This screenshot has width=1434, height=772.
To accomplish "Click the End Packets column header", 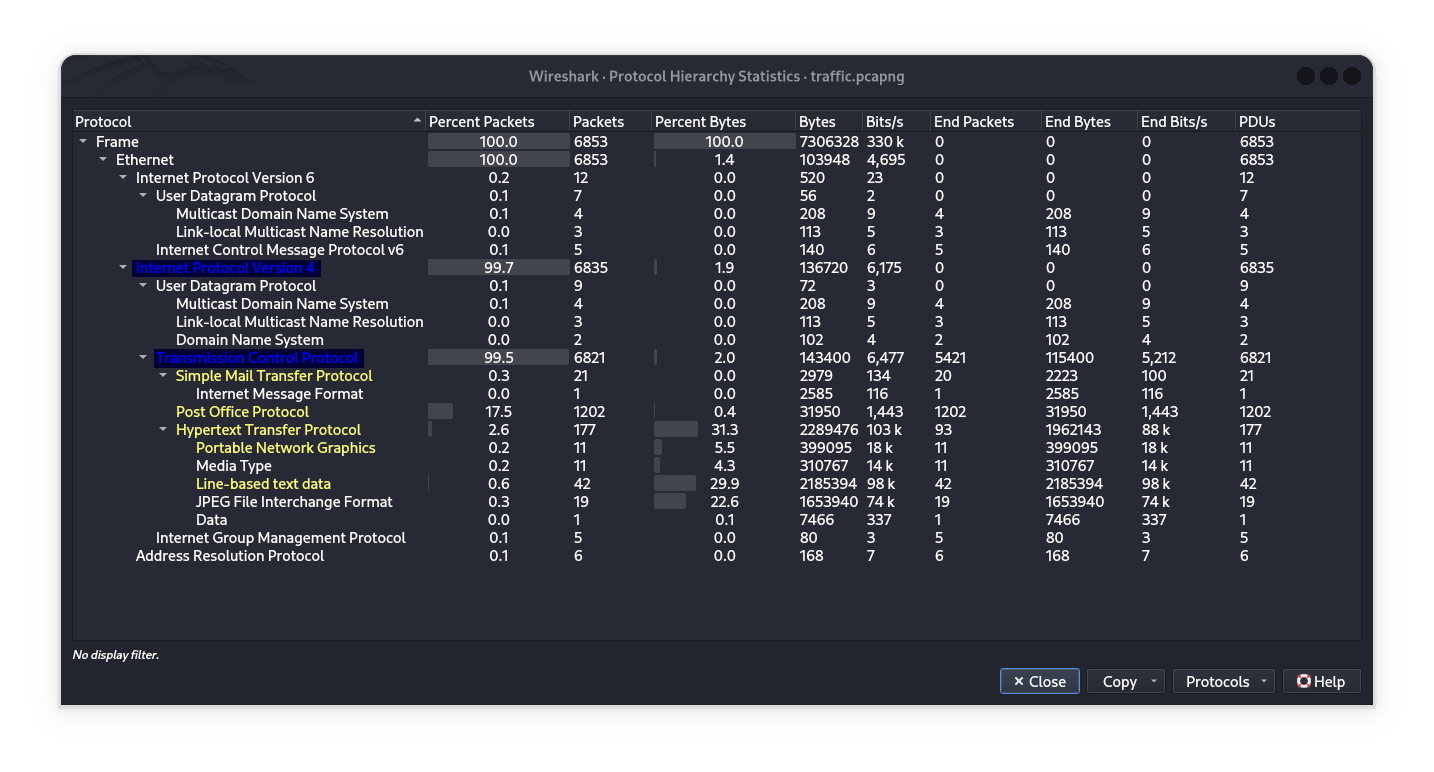I will [x=973, y=122].
